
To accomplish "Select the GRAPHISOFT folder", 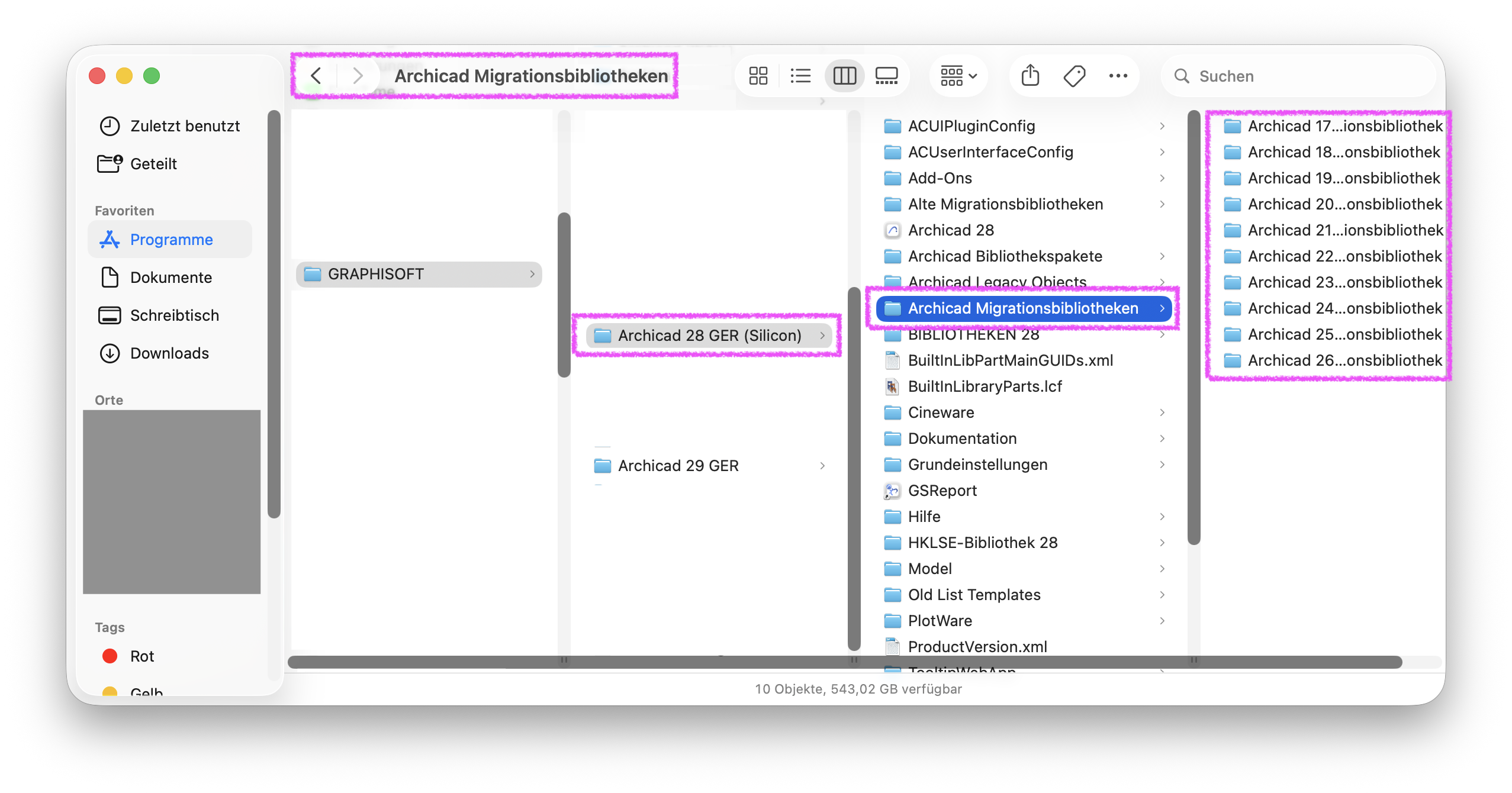I will tap(419, 274).
